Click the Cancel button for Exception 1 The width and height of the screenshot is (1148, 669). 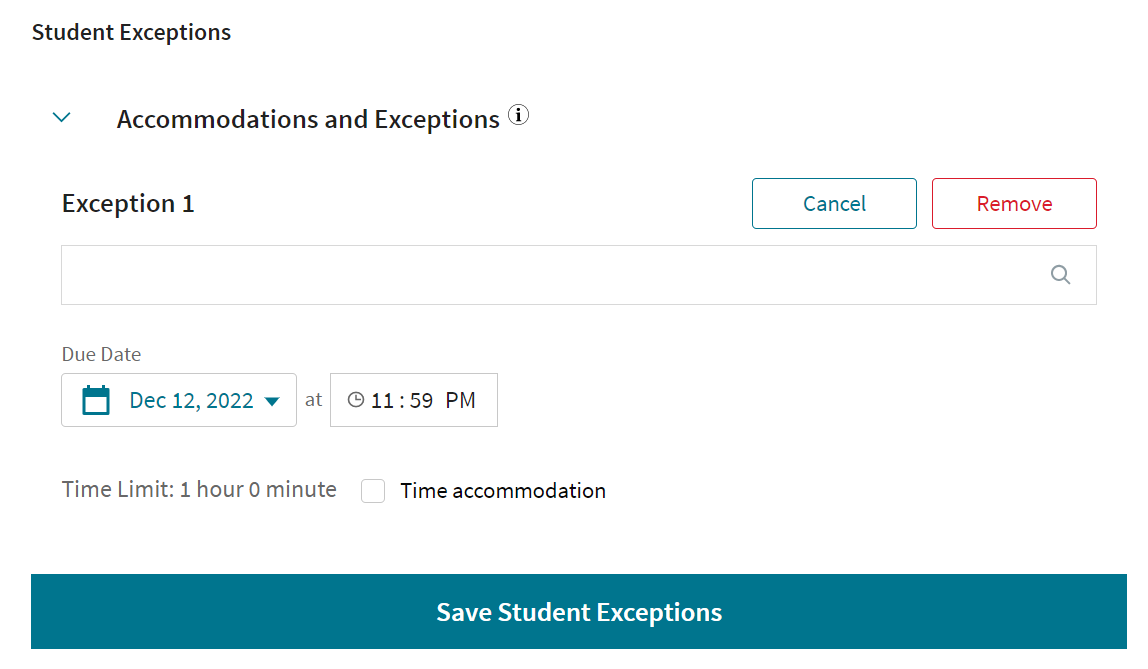pos(834,203)
